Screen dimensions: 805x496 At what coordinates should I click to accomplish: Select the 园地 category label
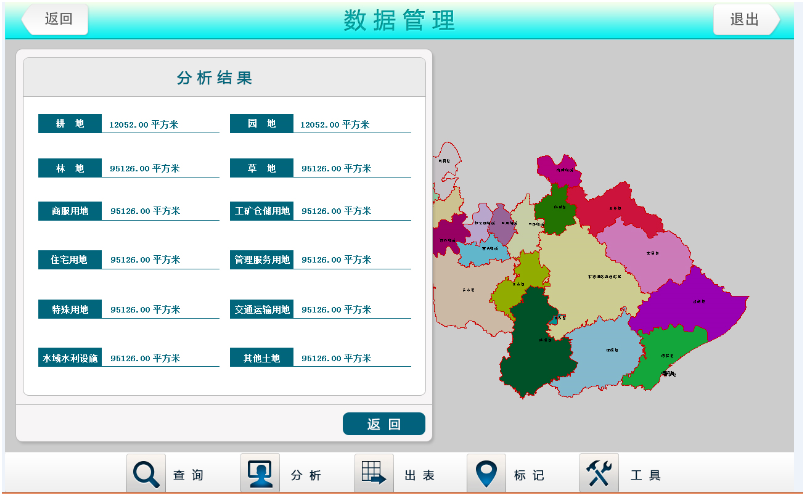(x=261, y=124)
